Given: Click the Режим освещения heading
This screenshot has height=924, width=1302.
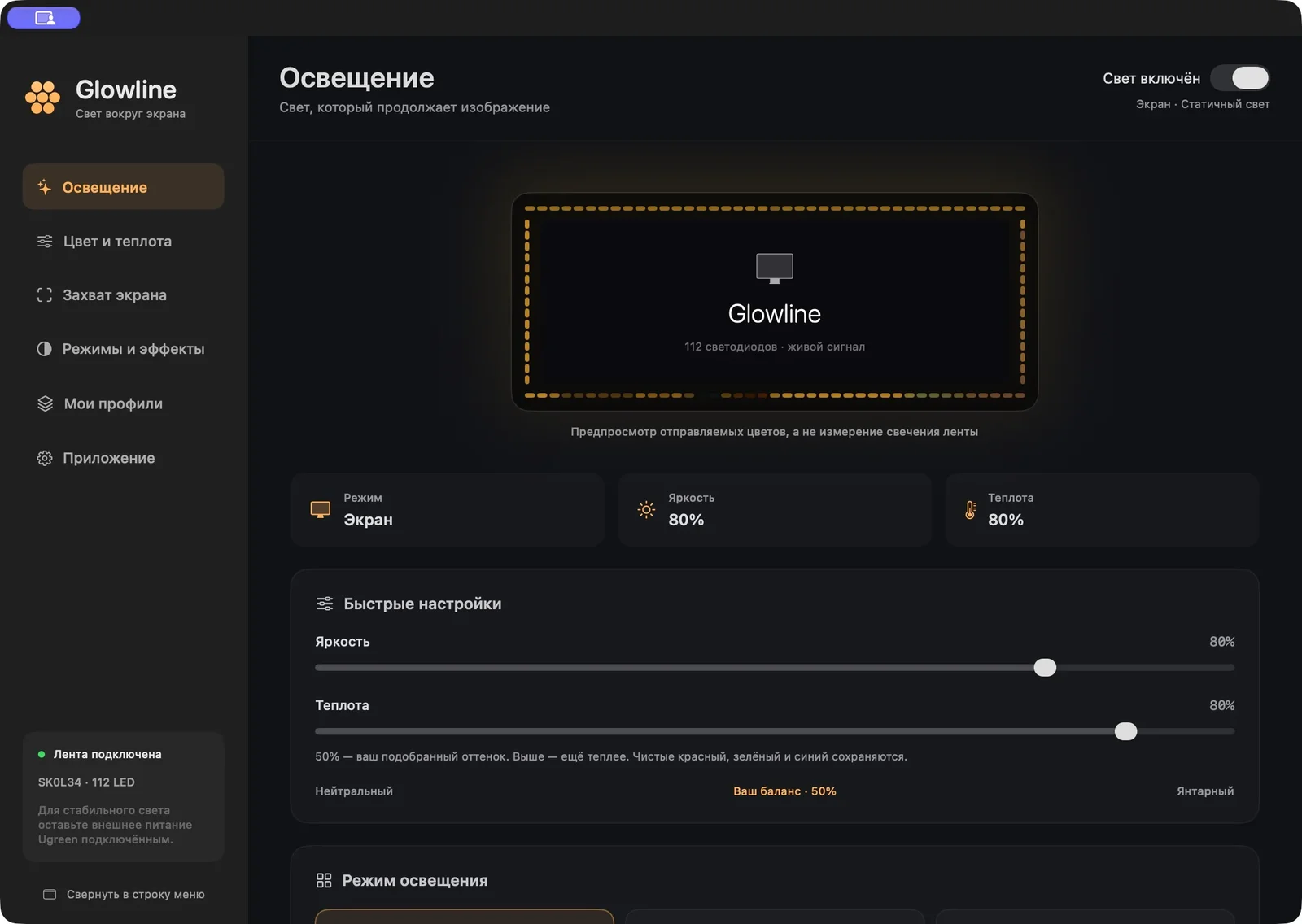Looking at the screenshot, I should 415,881.
